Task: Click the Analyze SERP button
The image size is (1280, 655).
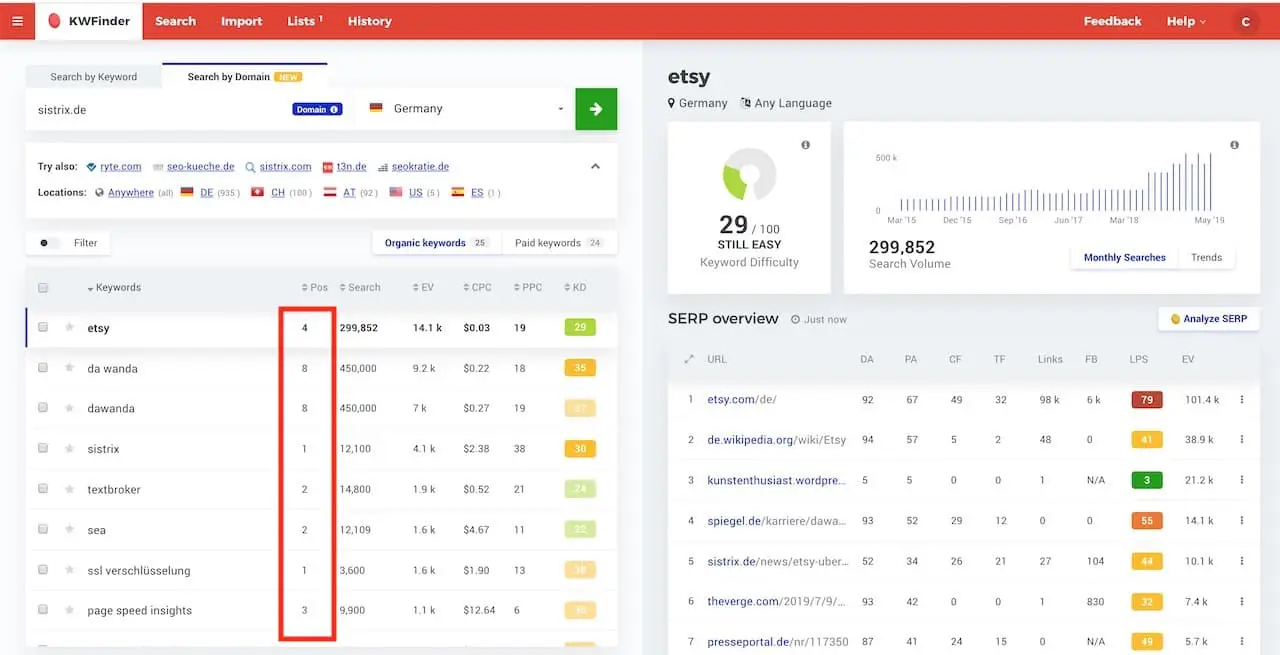Action: [x=1208, y=319]
